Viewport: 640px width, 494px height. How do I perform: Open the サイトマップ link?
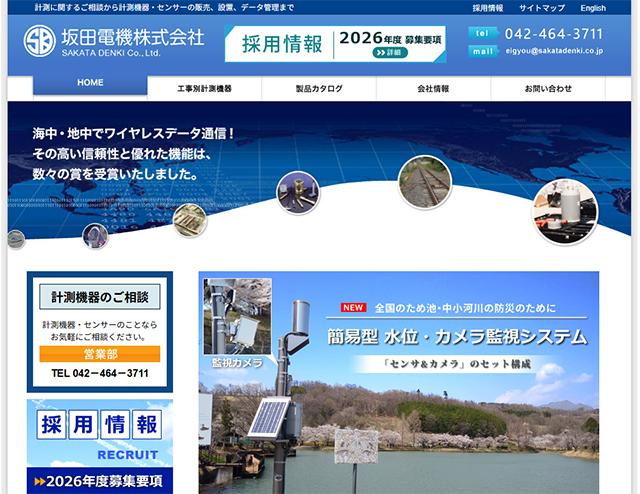541,8
